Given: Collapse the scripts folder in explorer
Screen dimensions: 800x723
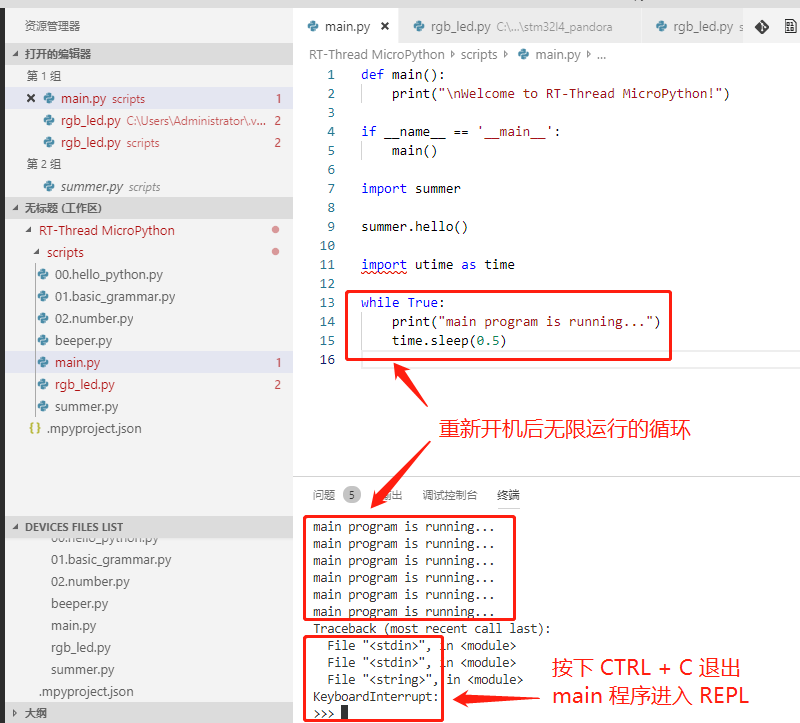Looking at the screenshot, I should 37,253.
